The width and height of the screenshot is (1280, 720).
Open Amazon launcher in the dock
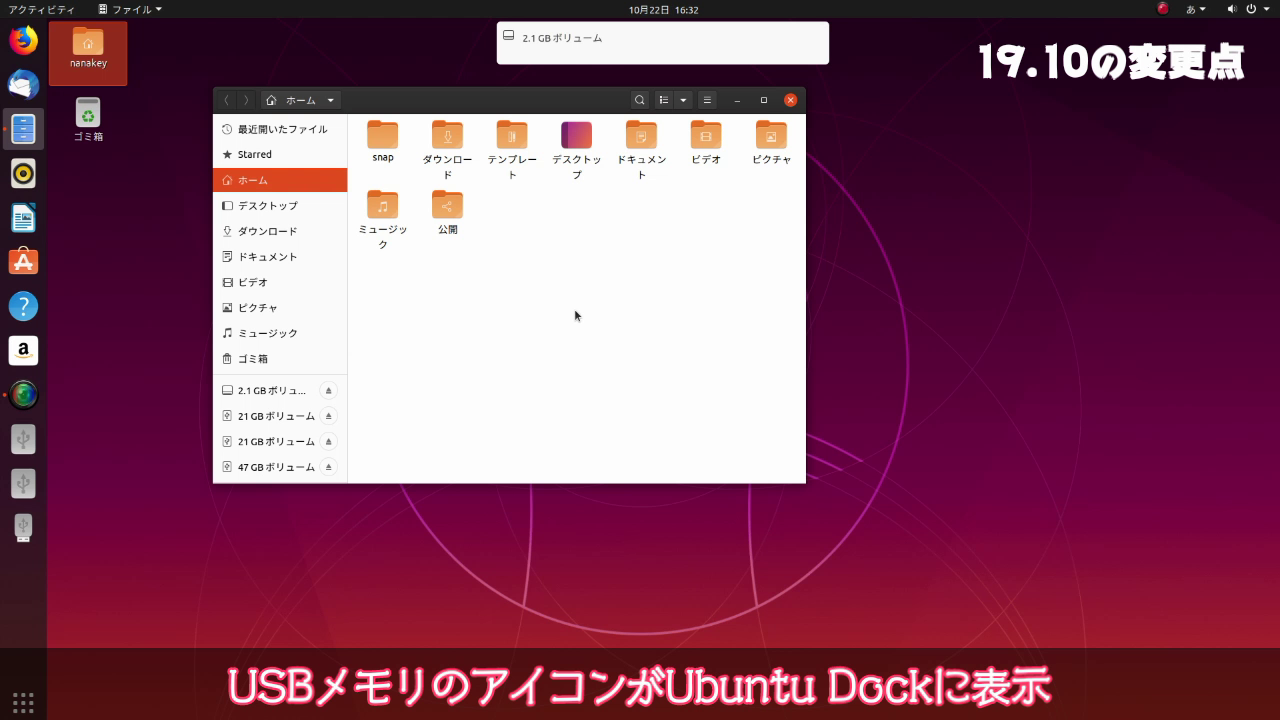tap(23, 350)
